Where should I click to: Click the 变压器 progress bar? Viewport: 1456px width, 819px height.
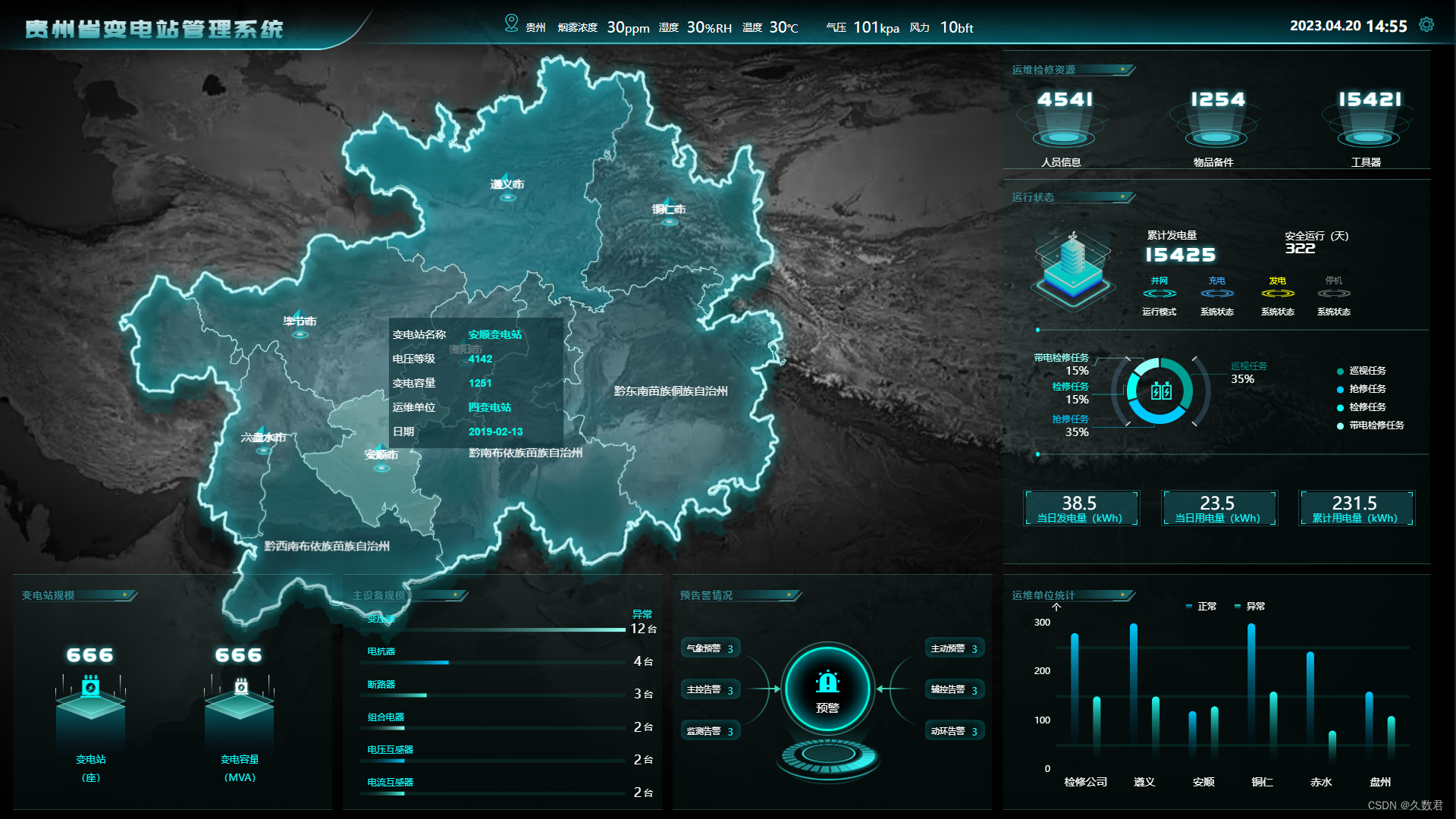click(x=493, y=629)
